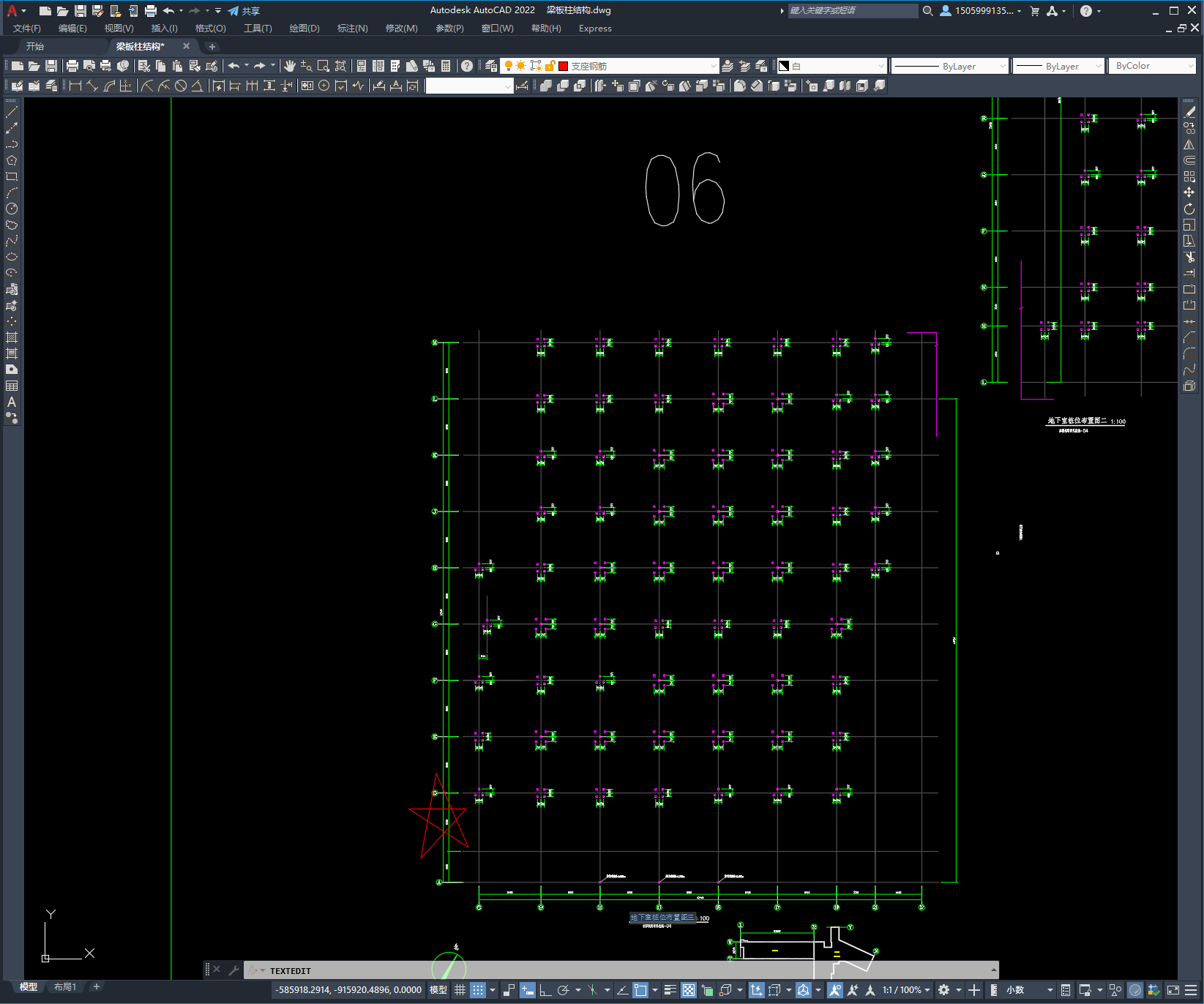Select the Line tool in draw toolbar

12,112
